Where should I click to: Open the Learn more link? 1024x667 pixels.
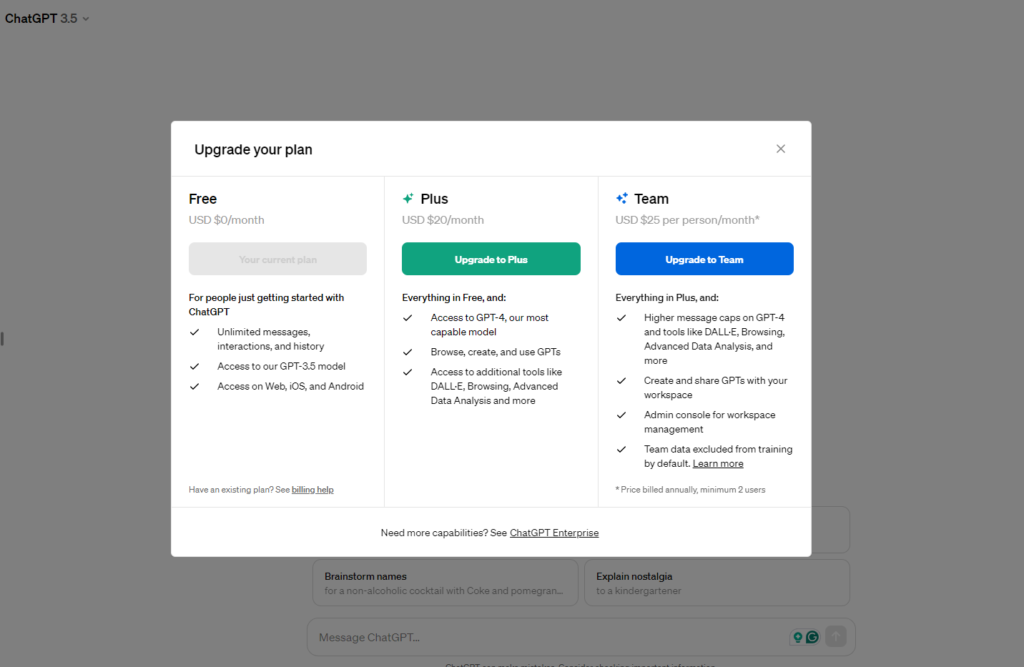pyautogui.click(x=718, y=464)
